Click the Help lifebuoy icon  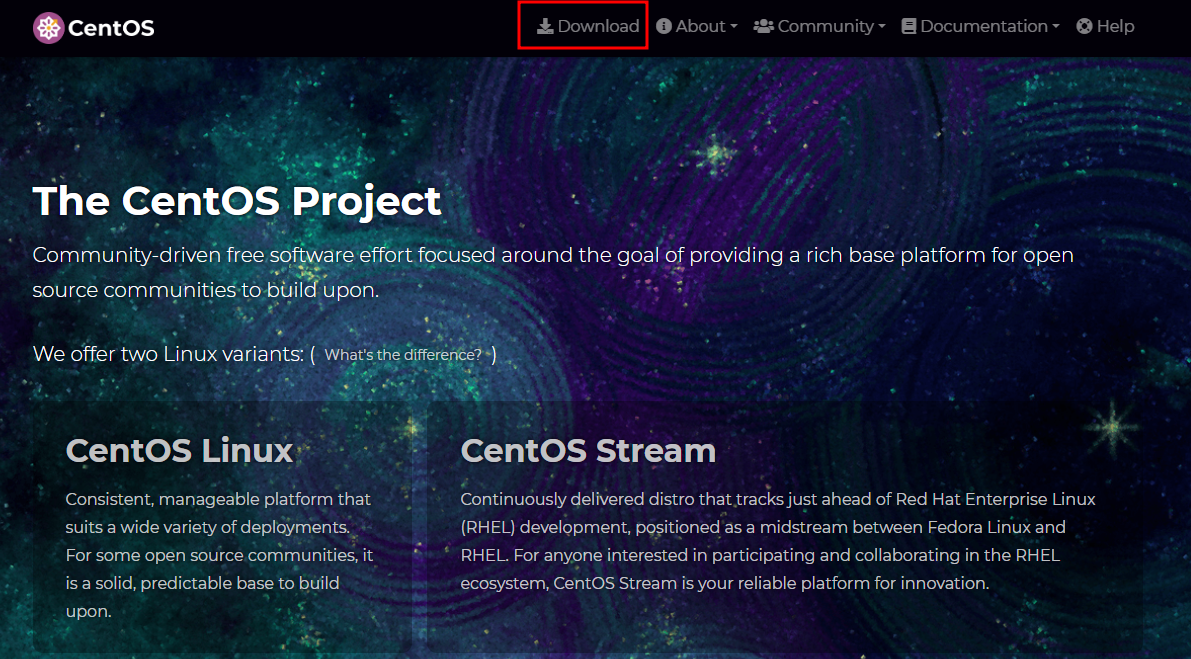pyautogui.click(x=1085, y=27)
